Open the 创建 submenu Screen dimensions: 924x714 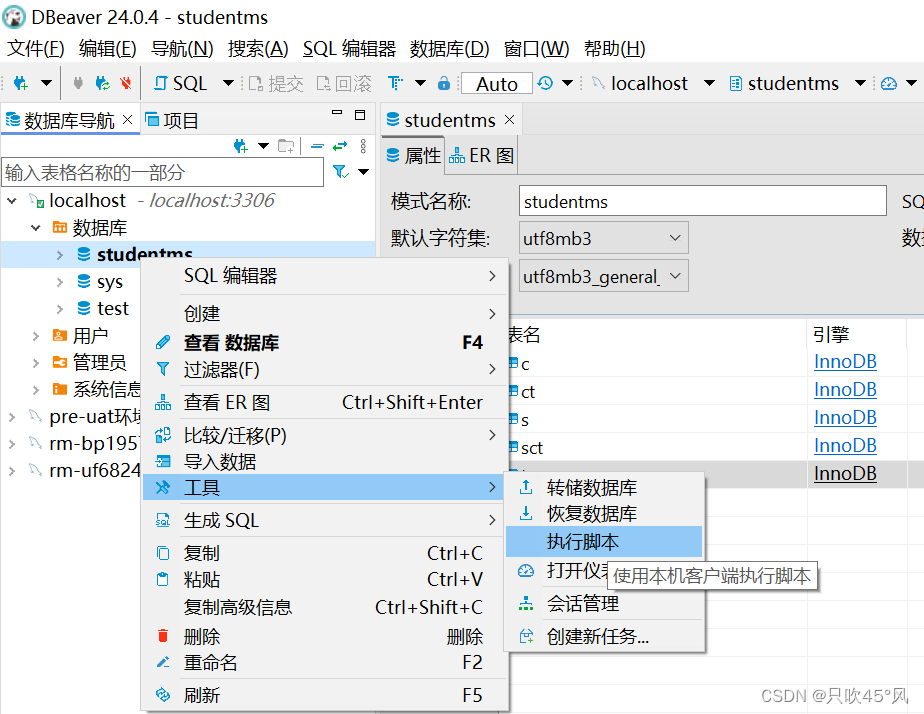pos(325,313)
